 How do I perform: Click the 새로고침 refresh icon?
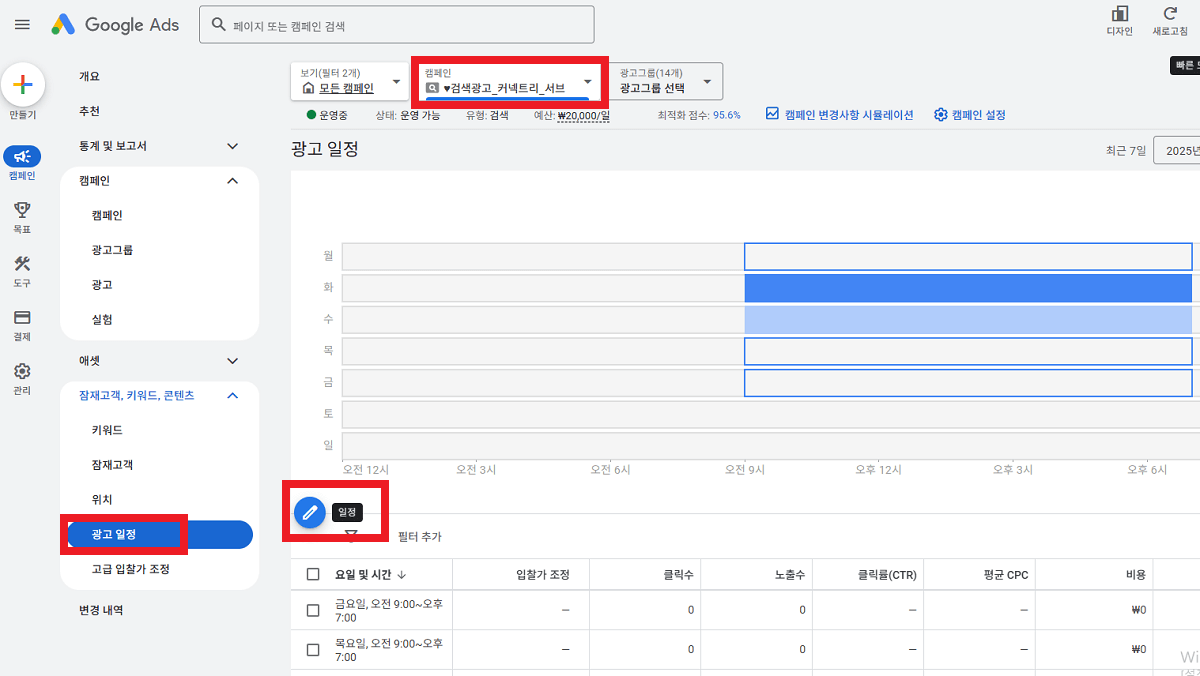tap(1170, 18)
